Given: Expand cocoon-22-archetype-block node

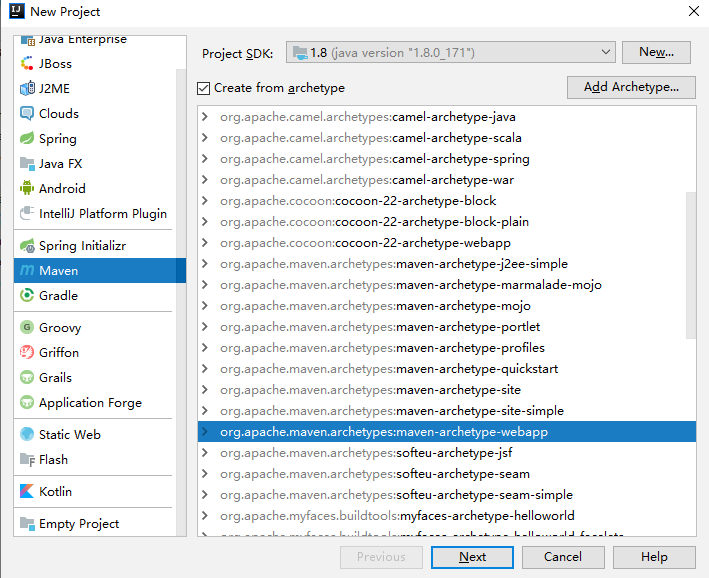Looking at the screenshot, I should (205, 200).
